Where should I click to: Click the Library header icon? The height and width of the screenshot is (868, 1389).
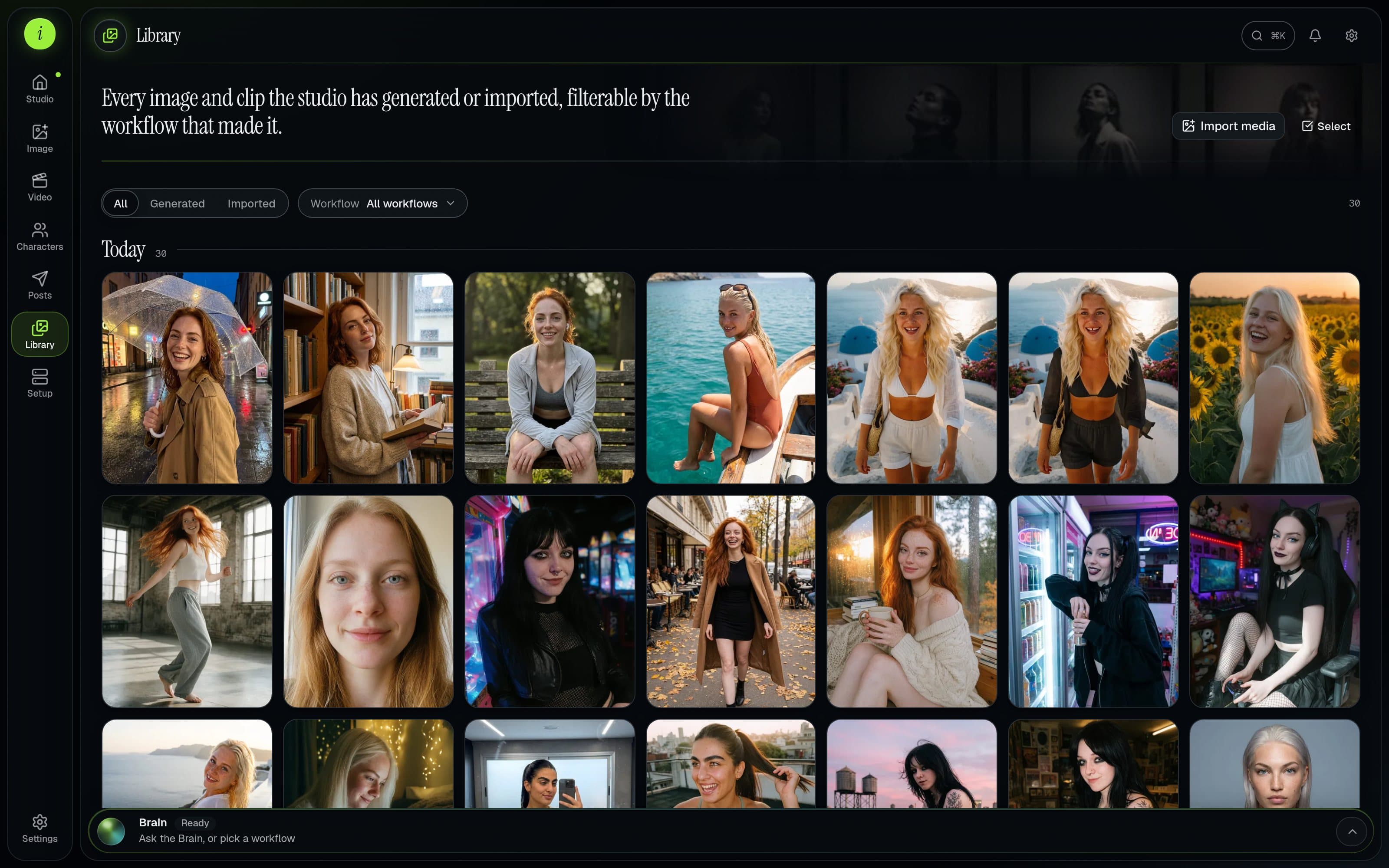[110, 36]
